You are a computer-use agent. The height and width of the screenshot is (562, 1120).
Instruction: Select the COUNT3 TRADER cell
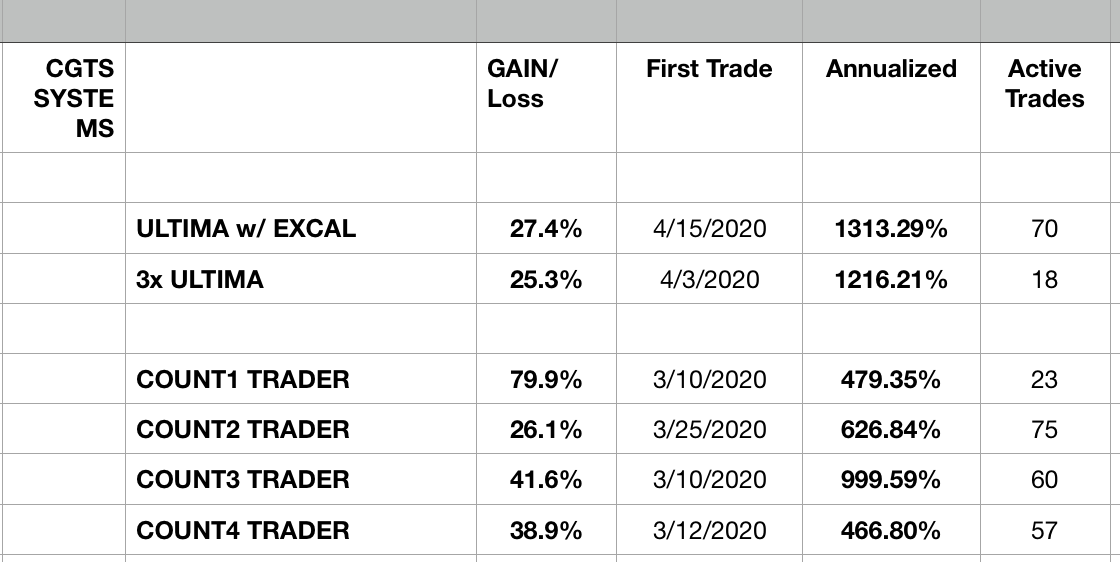pyautogui.click(x=243, y=480)
